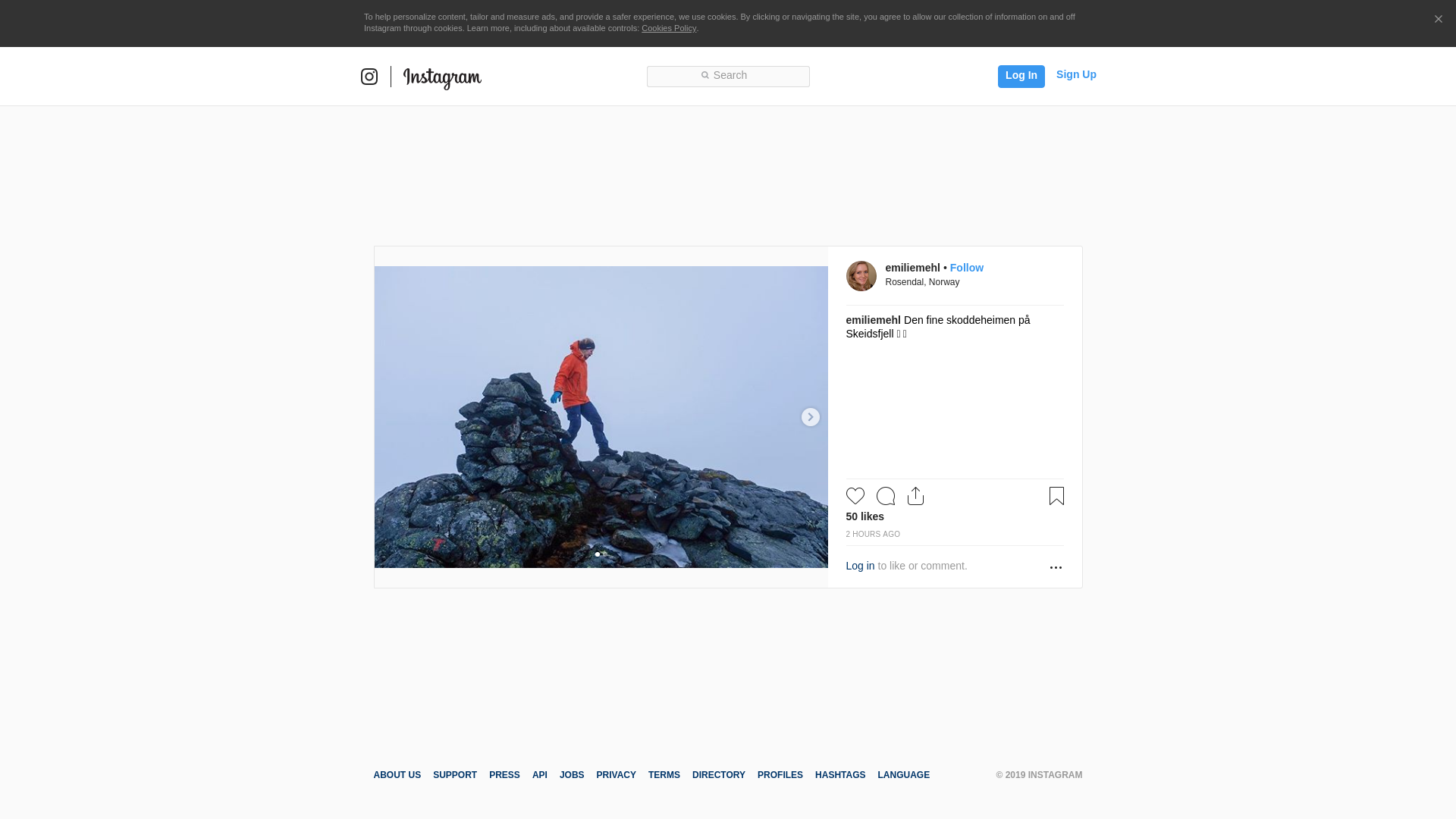This screenshot has width=1456, height=819.
Task: Click emiliemehl username in caption
Action: point(873,320)
